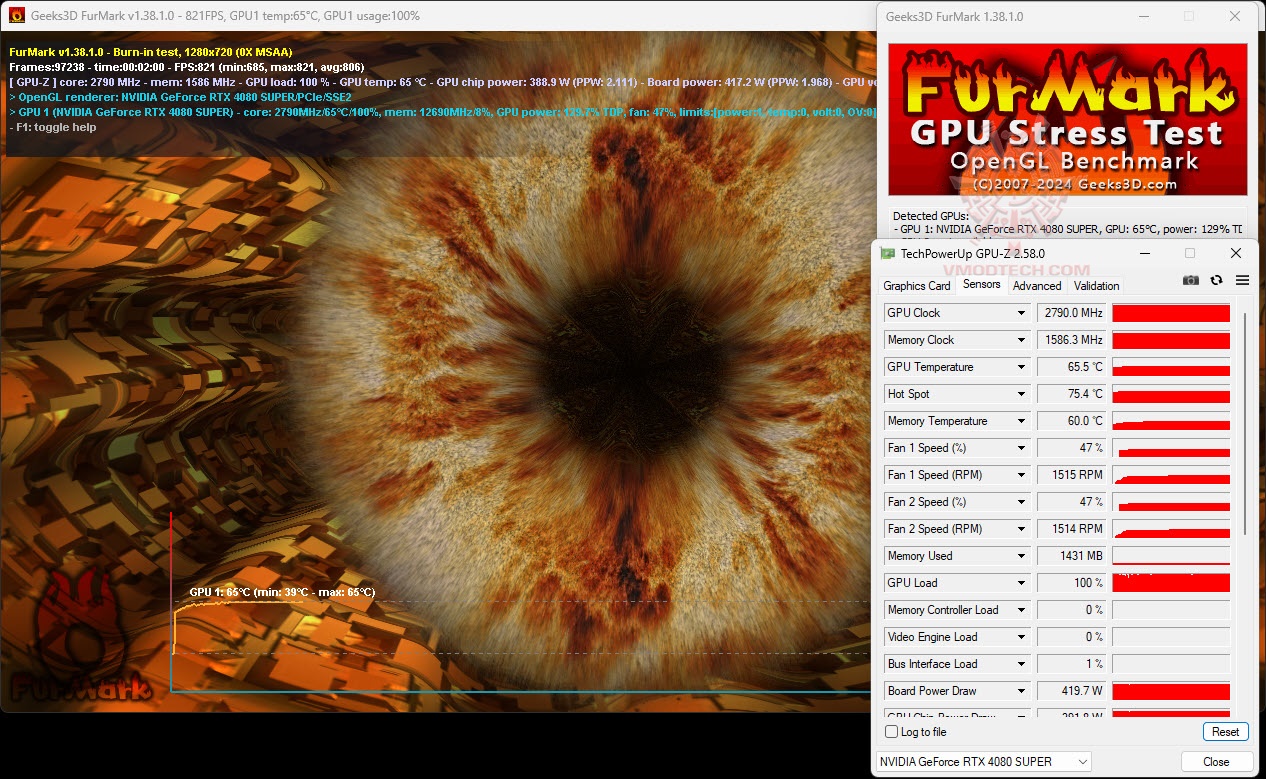Click the Fan 1 Speed 1515 RPM value
The width and height of the screenshot is (1266, 779).
pyautogui.click(x=1072, y=475)
